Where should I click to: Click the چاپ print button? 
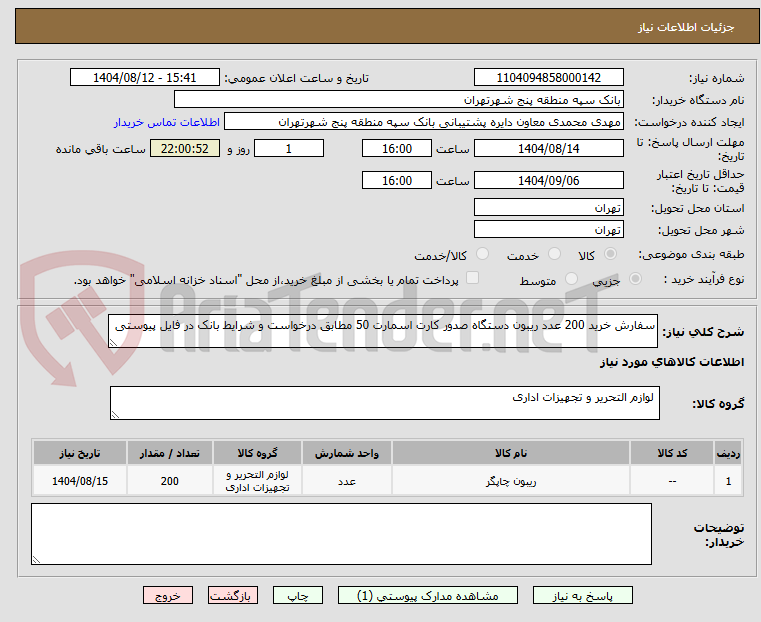click(298, 595)
